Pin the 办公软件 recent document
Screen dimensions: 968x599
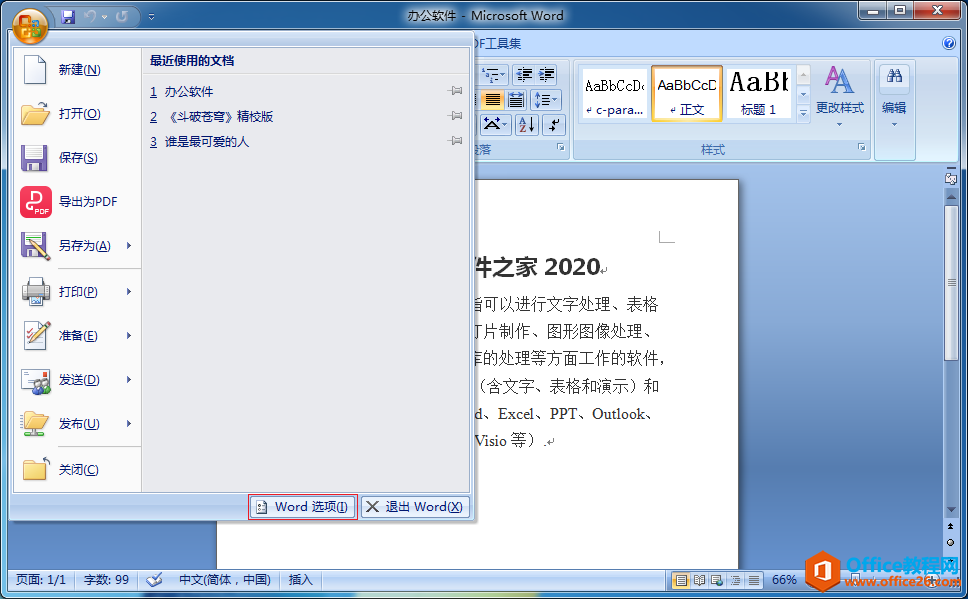(455, 89)
